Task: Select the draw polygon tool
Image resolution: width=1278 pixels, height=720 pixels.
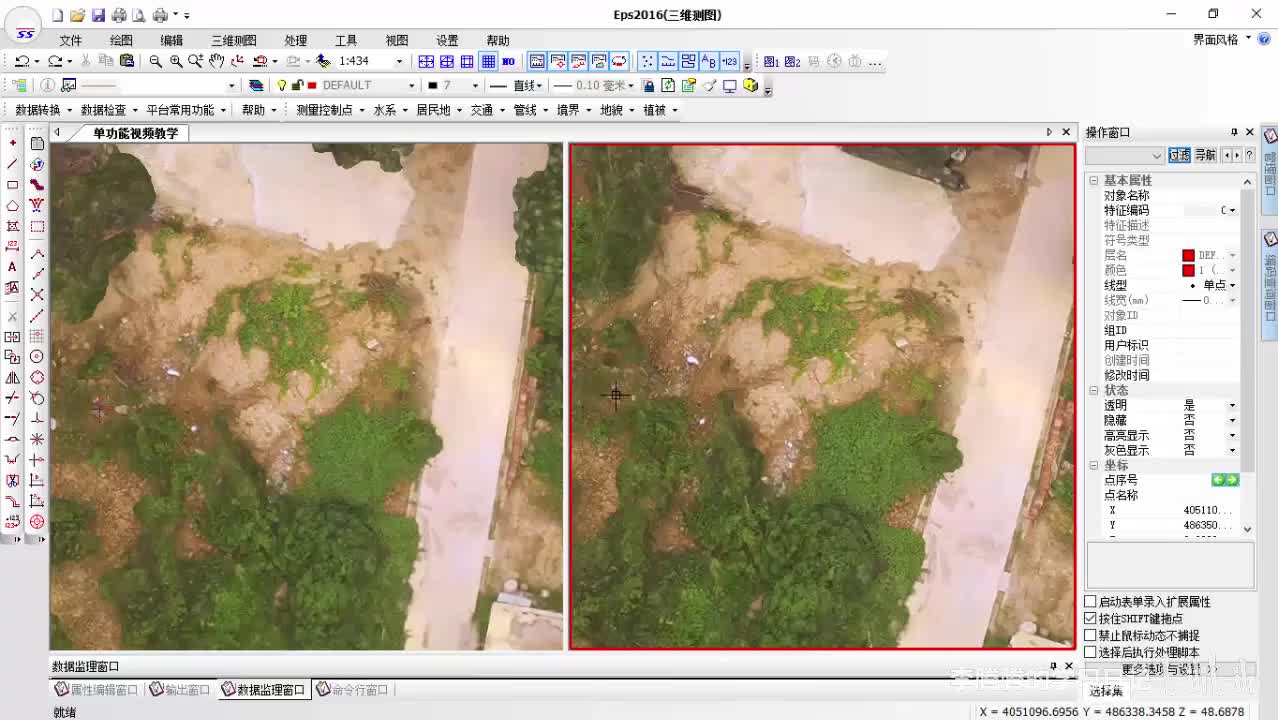Action: (12, 206)
